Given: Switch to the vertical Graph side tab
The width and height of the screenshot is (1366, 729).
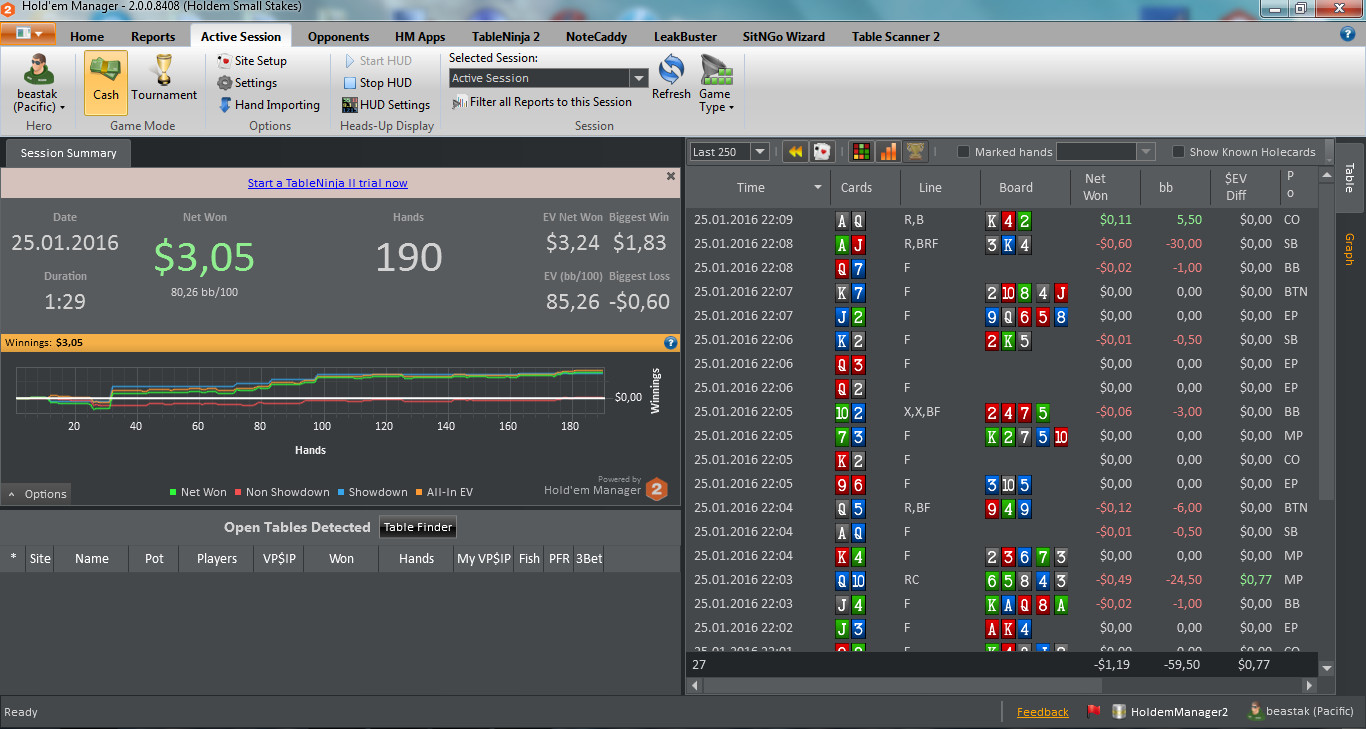Looking at the screenshot, I should (1349, 250).
